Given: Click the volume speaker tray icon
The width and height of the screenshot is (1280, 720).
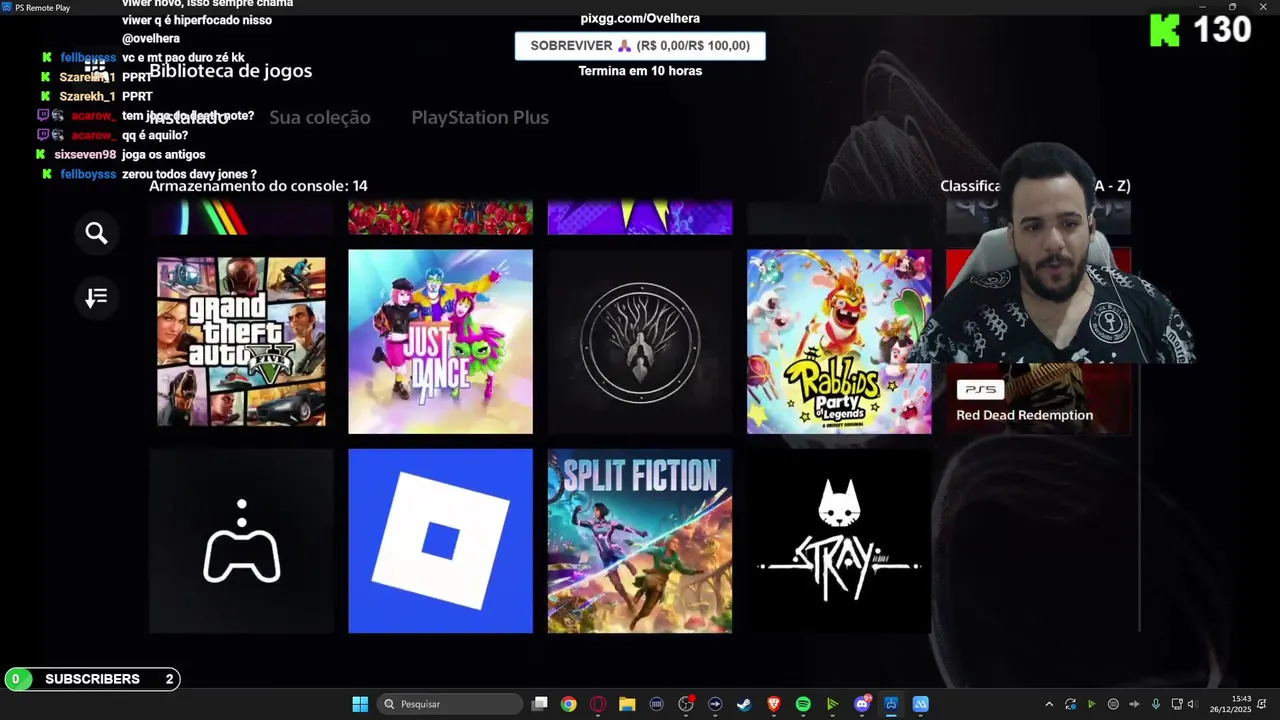Looking at the screenshot, I should [x=1193, y=704].
